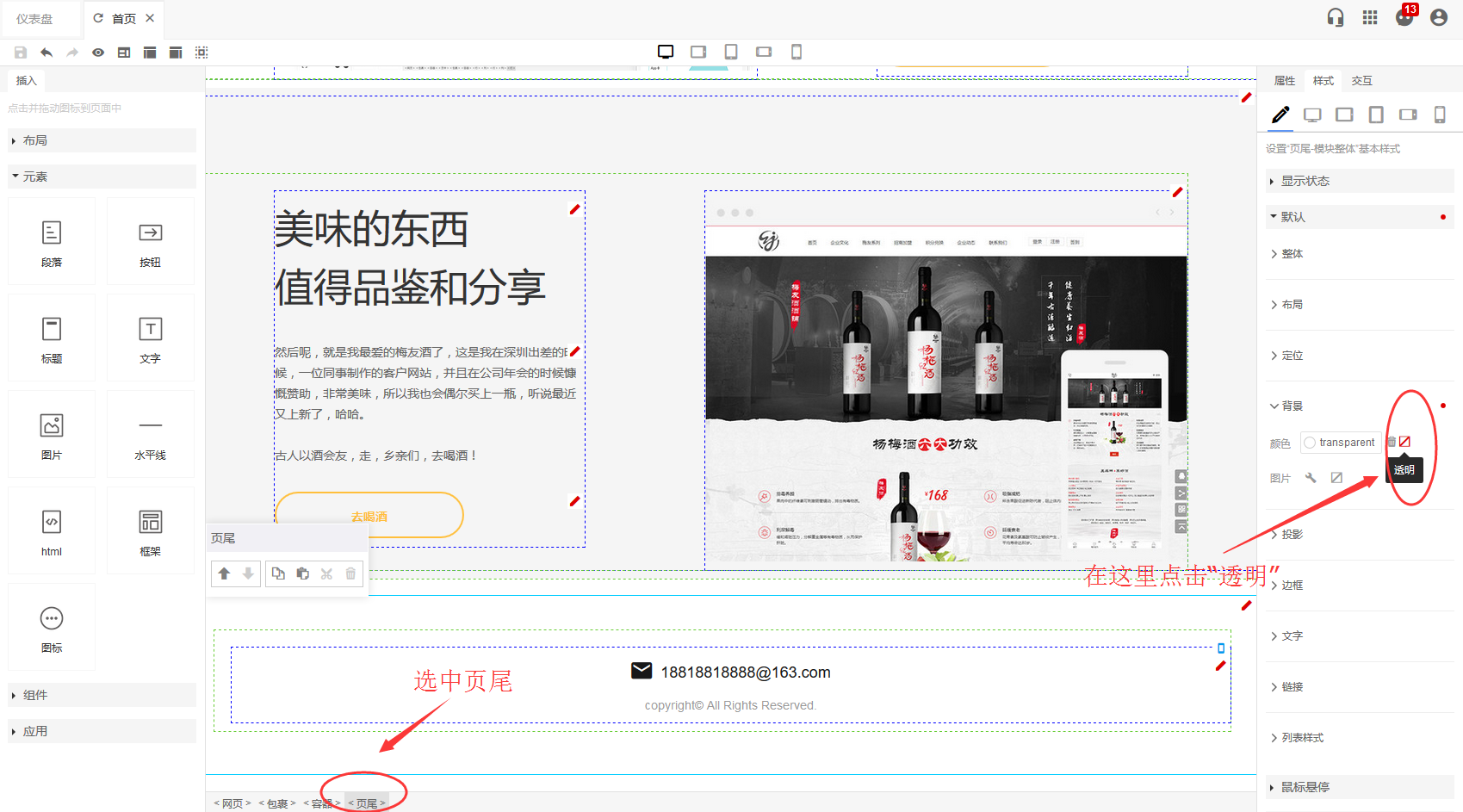Switch canvas to mobile phone view in top center
Image resolution: width=1463 pixels, height=812 pixels.
[x=797, y=52]
